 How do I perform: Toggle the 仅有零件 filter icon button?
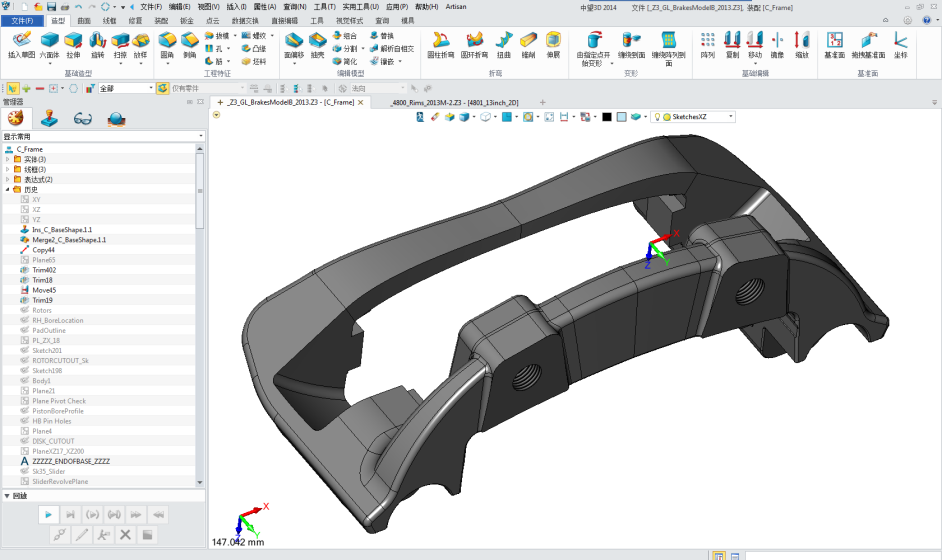pos(163,88)
